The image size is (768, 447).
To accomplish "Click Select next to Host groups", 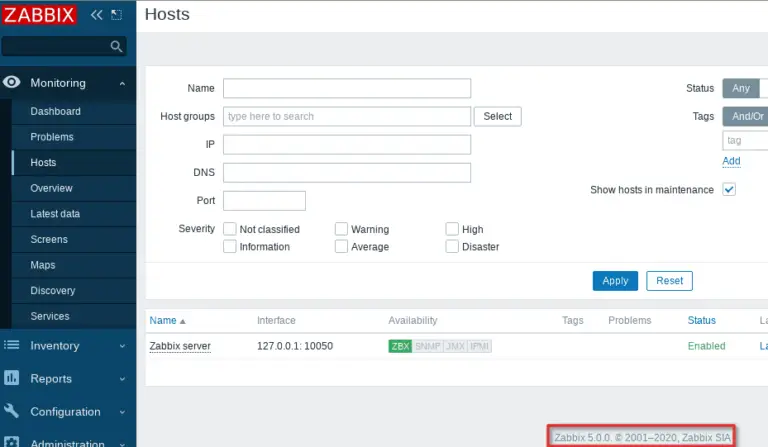I will (498, 116).
